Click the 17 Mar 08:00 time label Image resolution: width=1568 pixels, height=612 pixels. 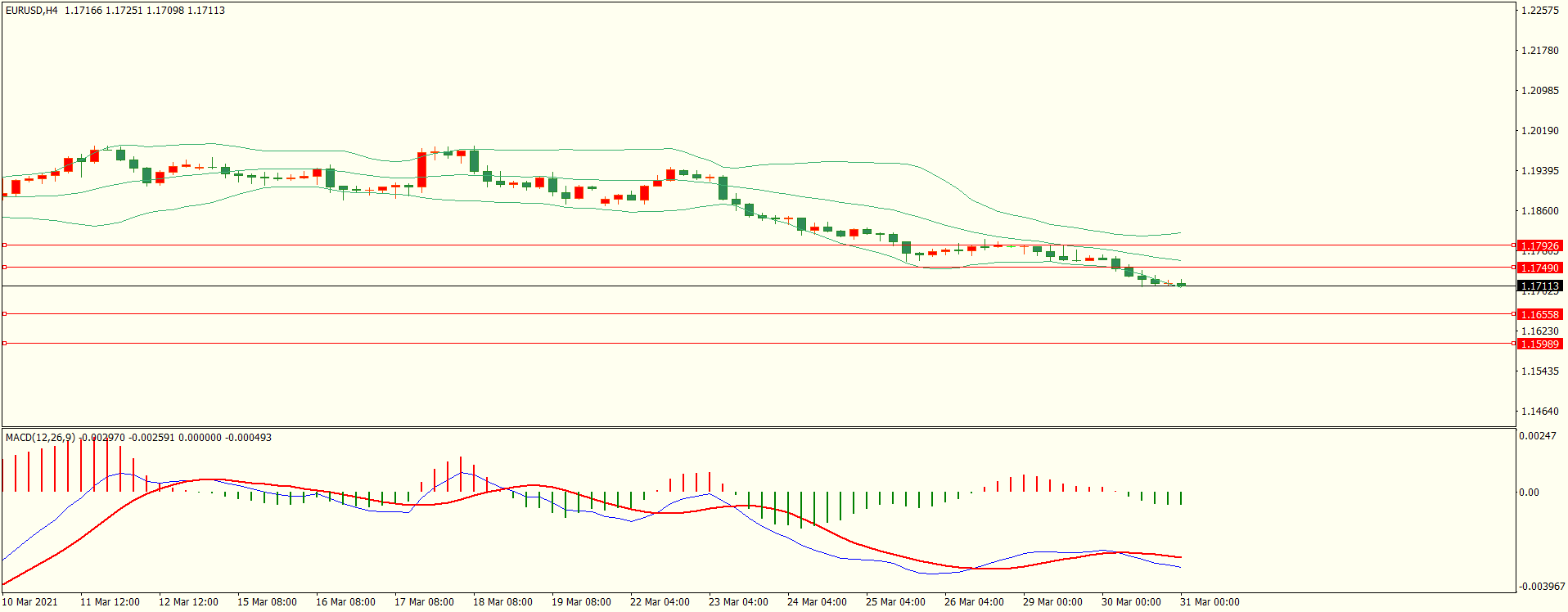(424, 602)
